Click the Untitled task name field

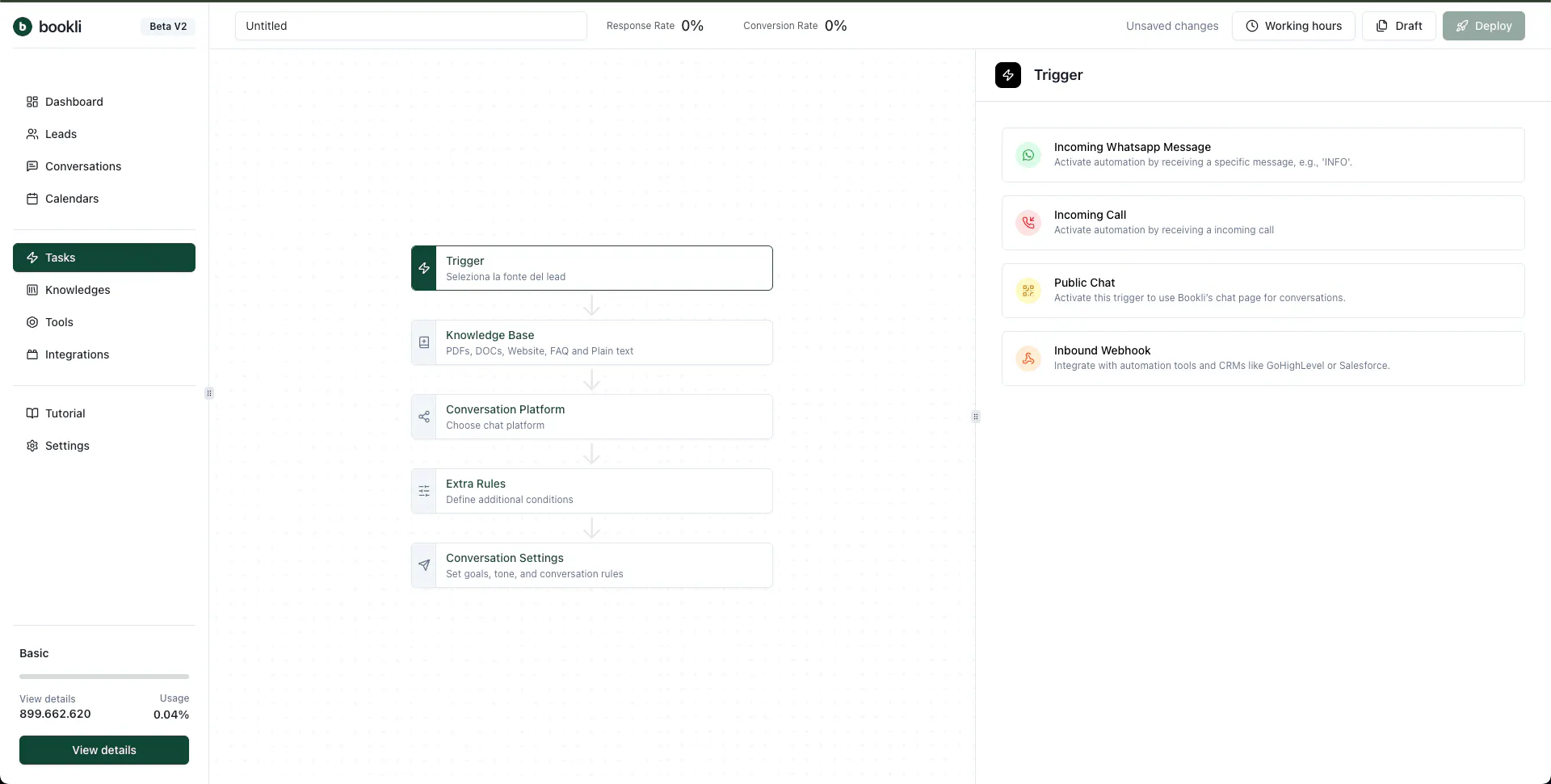click(x=411, y=26)
